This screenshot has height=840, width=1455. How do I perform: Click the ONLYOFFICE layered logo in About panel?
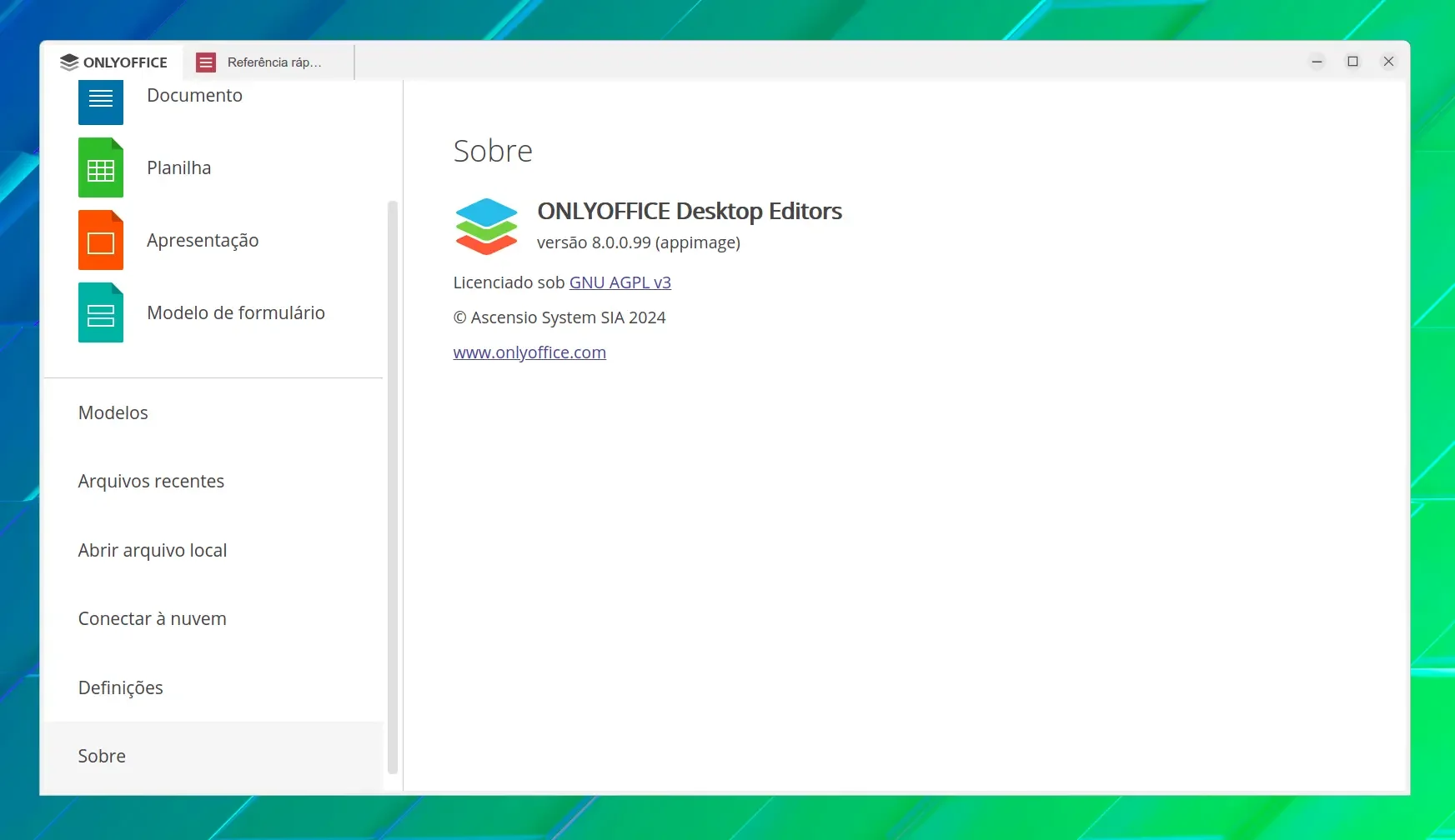tap(486, 226)
